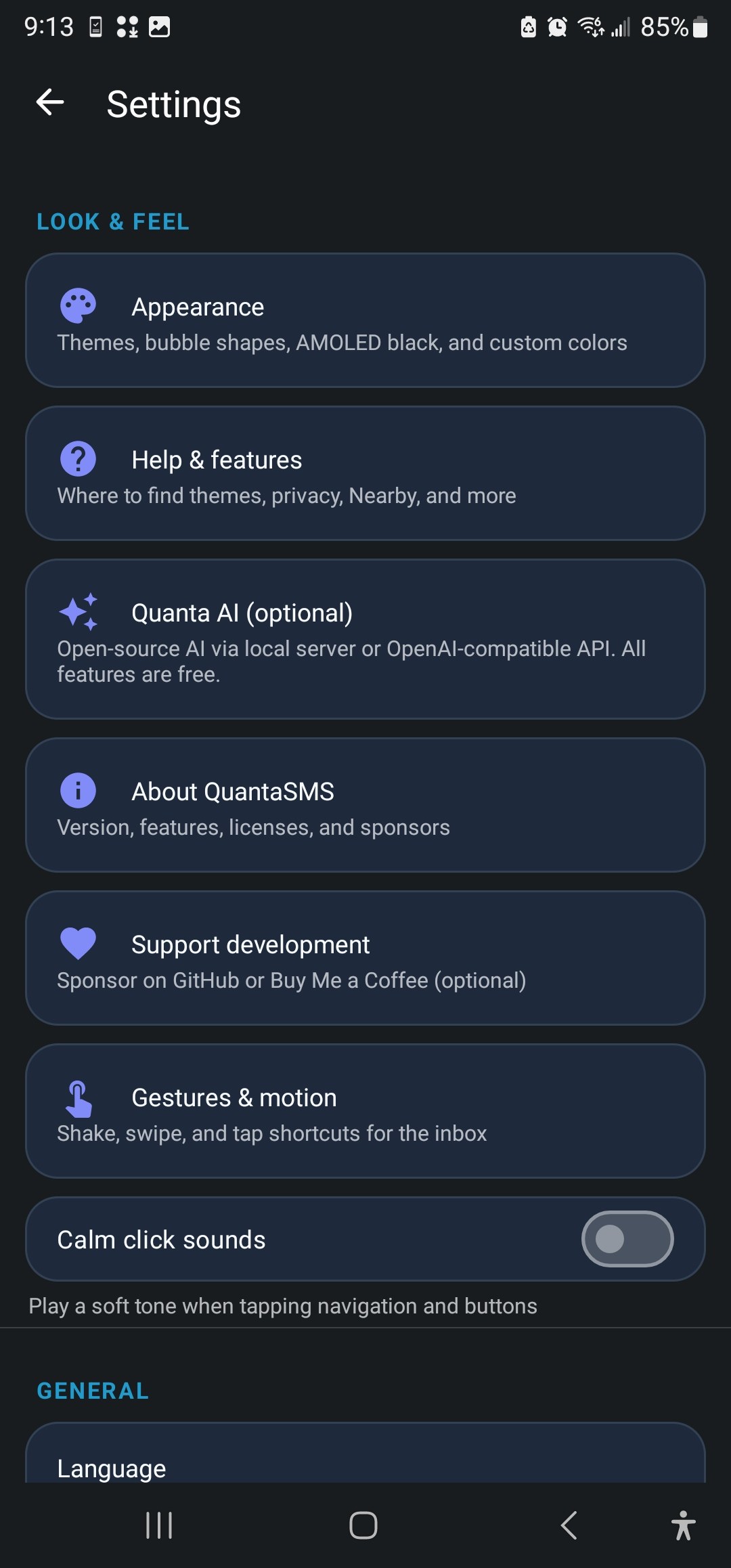Tap the back arrow beside Settings
This screenshot has width=731, height=1568.
click(50, 103)
